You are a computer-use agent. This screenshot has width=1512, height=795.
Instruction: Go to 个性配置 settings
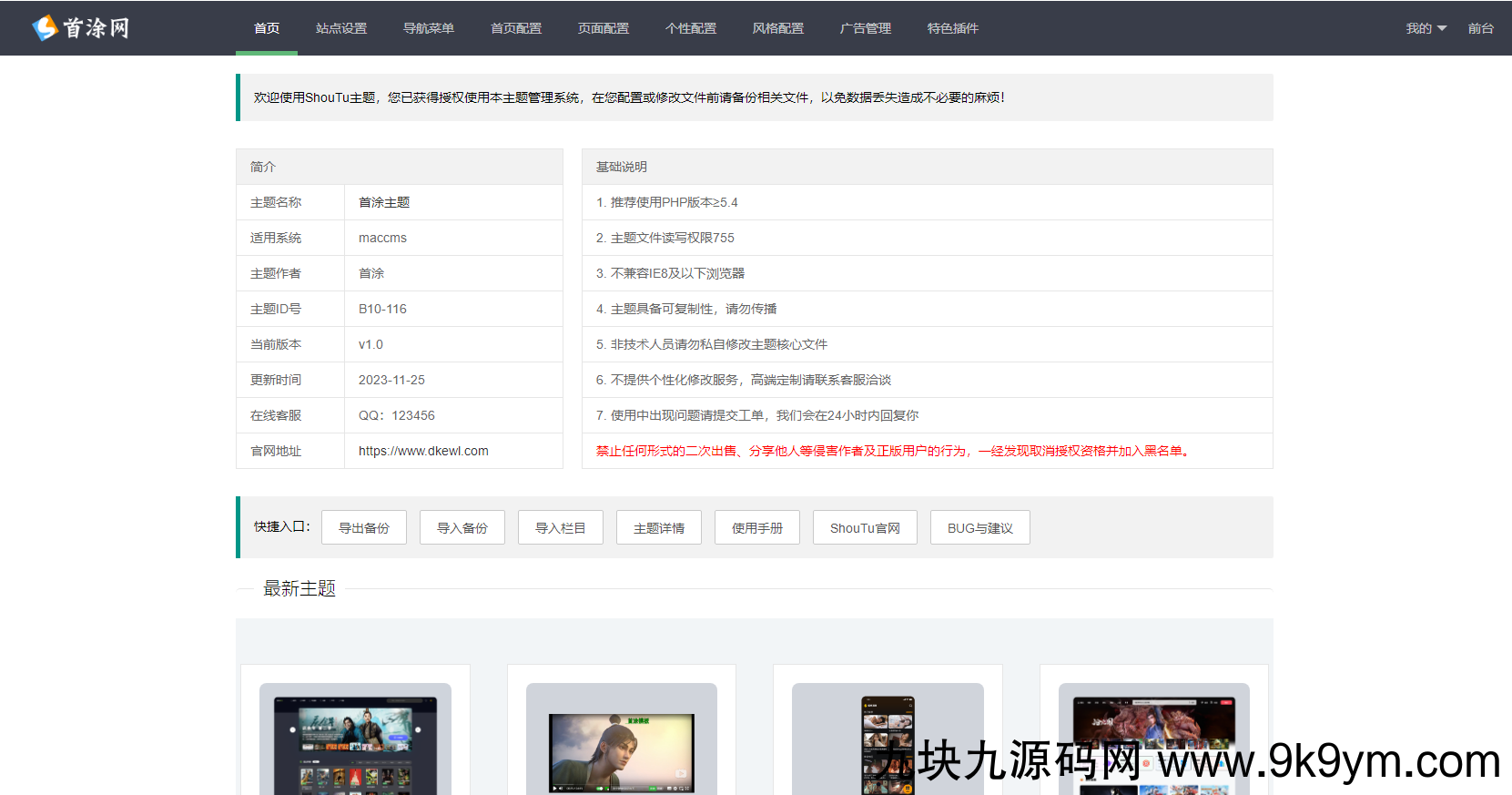coord(691,28)
